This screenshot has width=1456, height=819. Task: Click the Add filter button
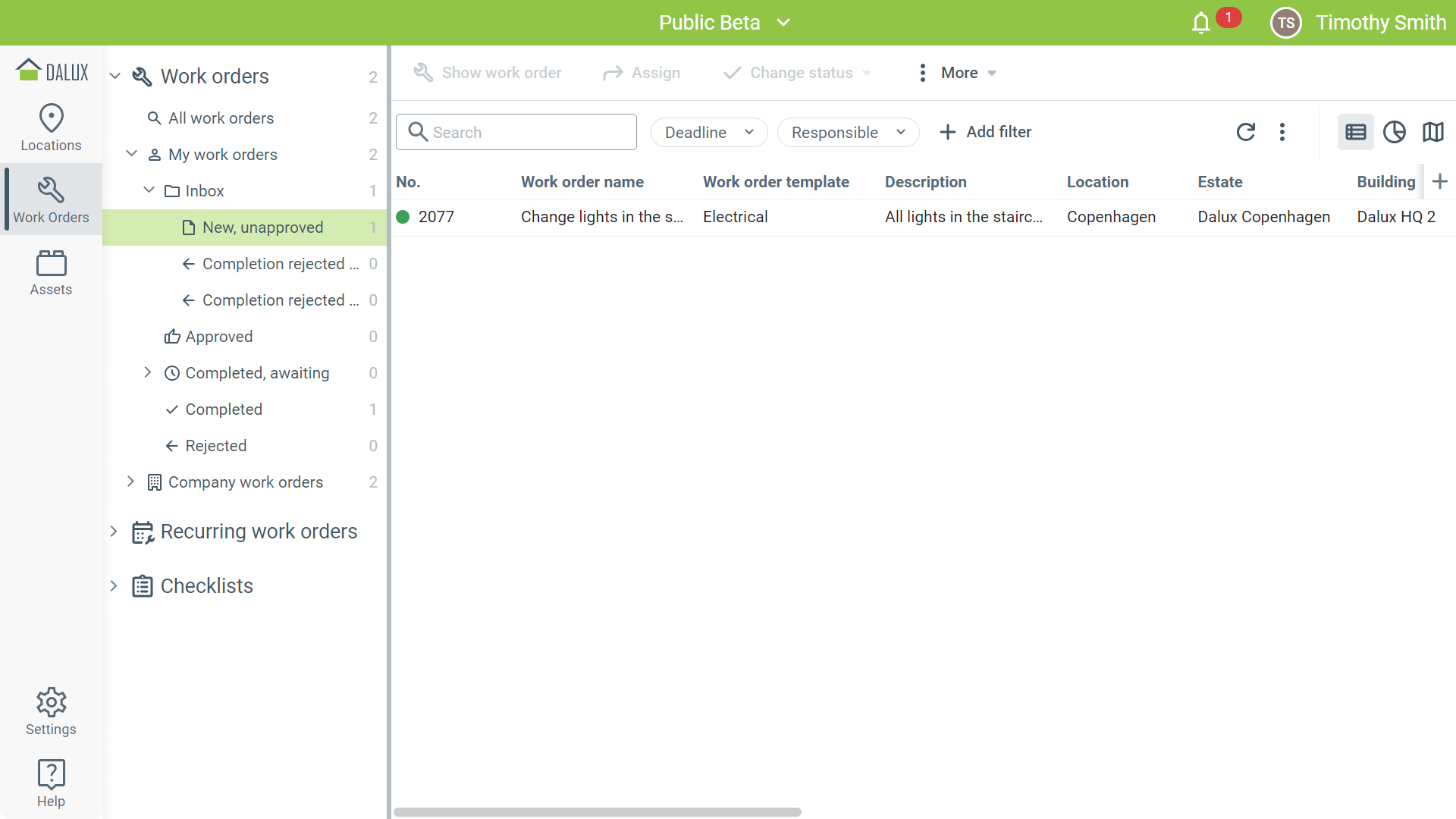click(x=985, y=132)
